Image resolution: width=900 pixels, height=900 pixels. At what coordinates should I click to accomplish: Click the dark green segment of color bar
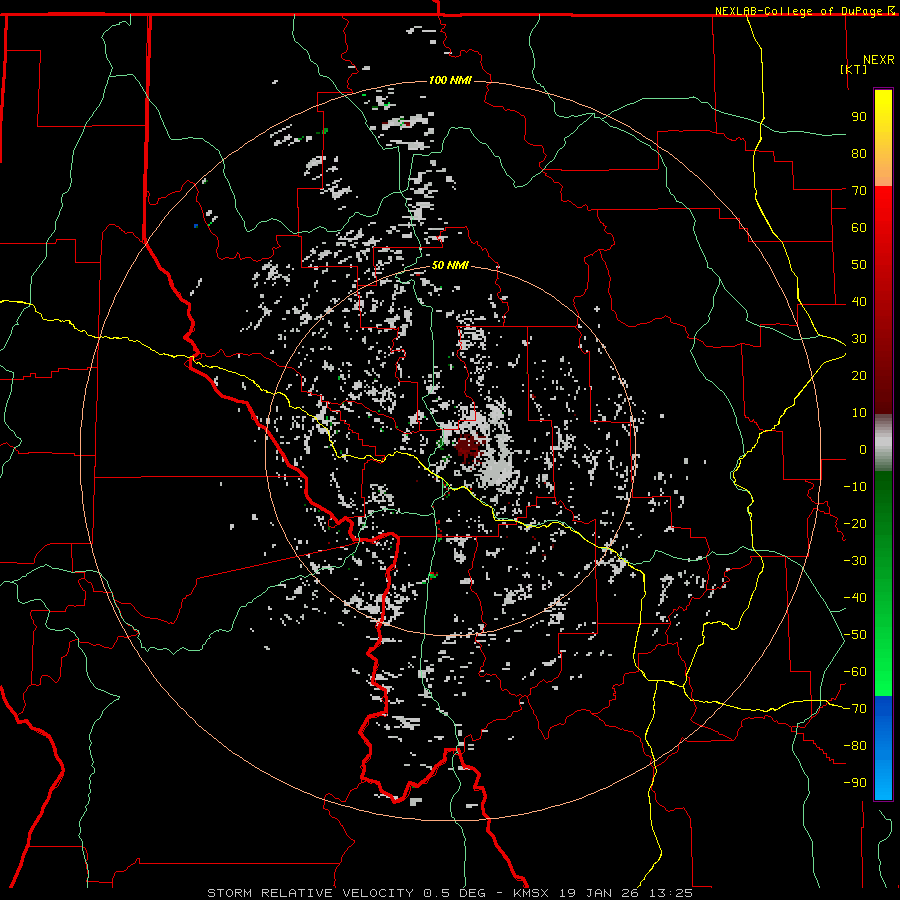883,499
